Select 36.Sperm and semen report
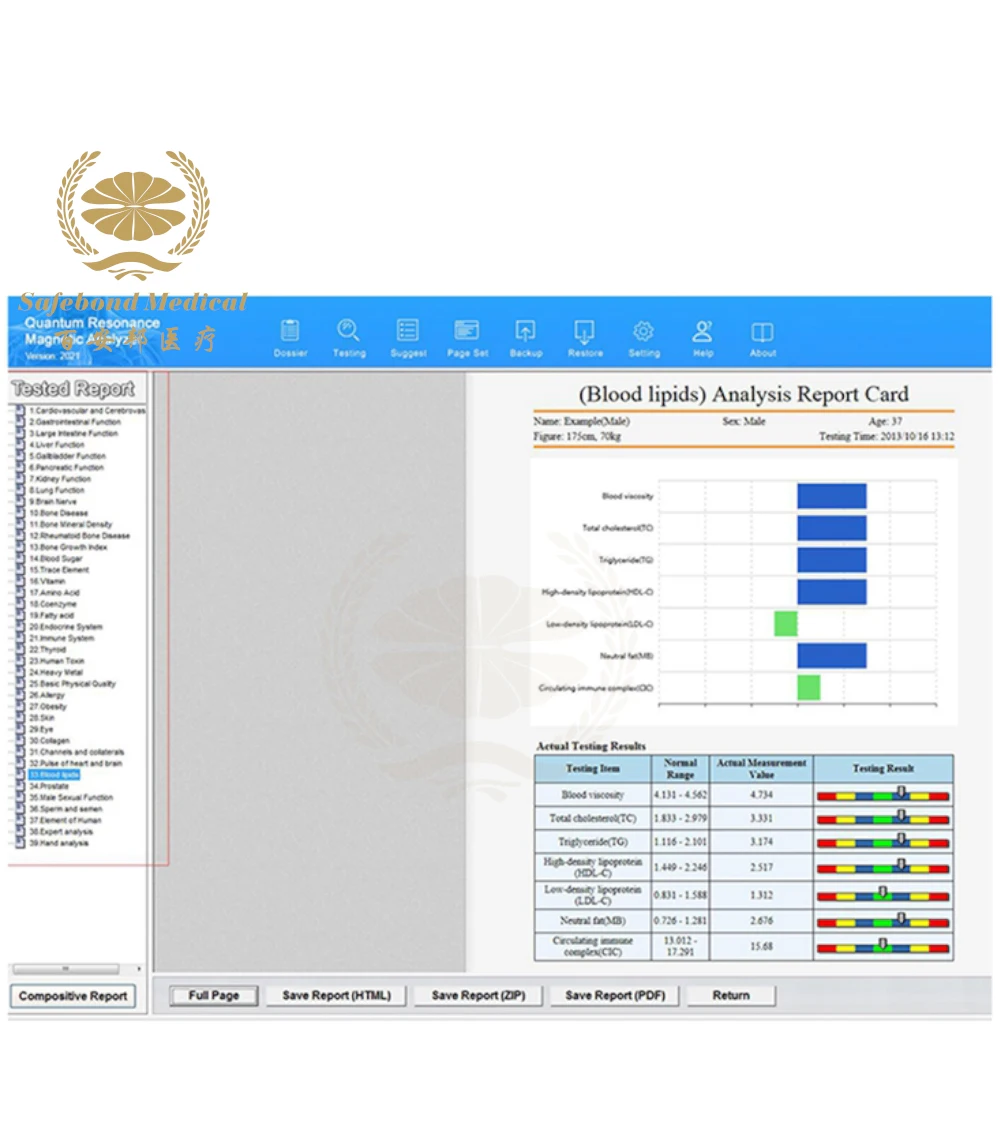The image size is (1000, 1121). [x=66, y=809]
